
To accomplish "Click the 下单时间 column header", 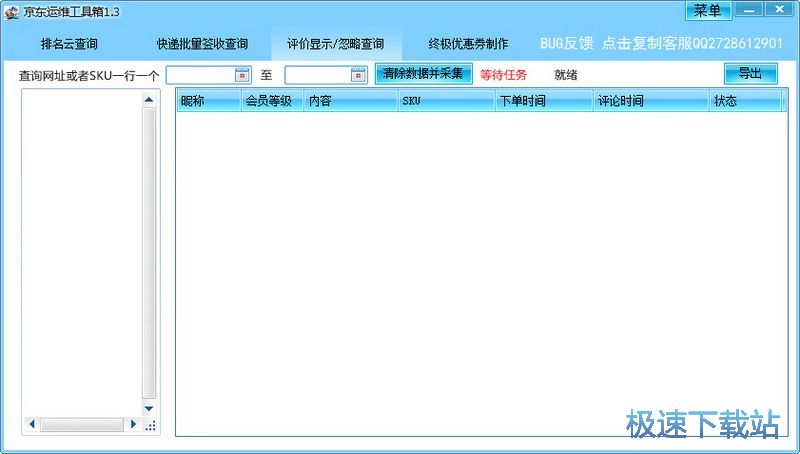I will [x=543, y=101].
